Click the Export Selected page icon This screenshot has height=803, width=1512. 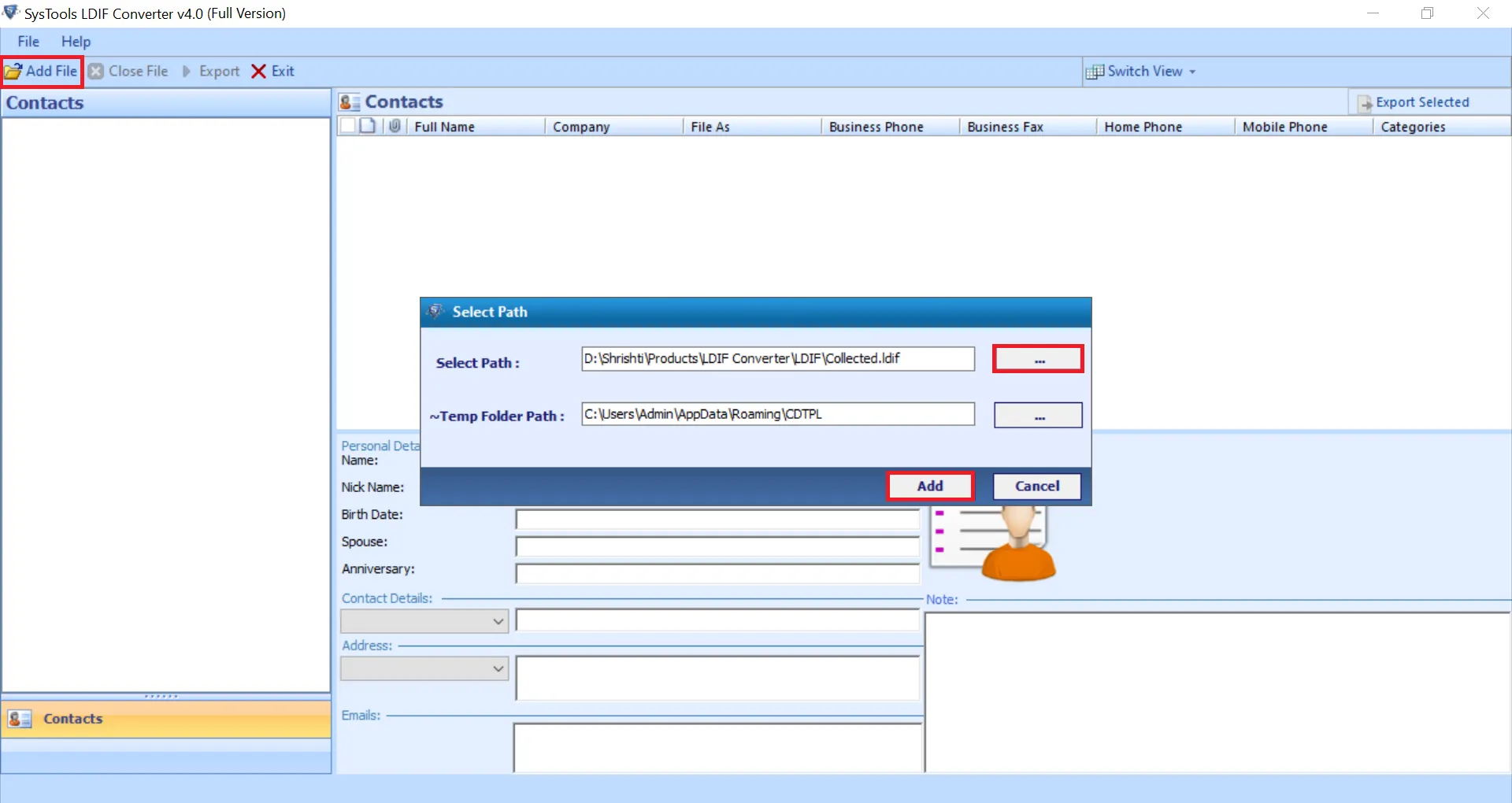pyautogui.click(x=1365, y=103)
